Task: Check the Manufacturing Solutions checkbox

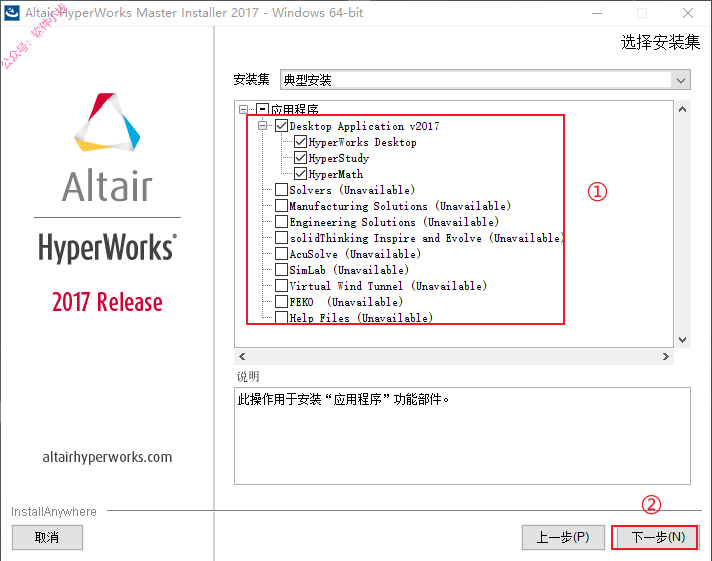Action: pyautogui.click(x=282, y=206)
